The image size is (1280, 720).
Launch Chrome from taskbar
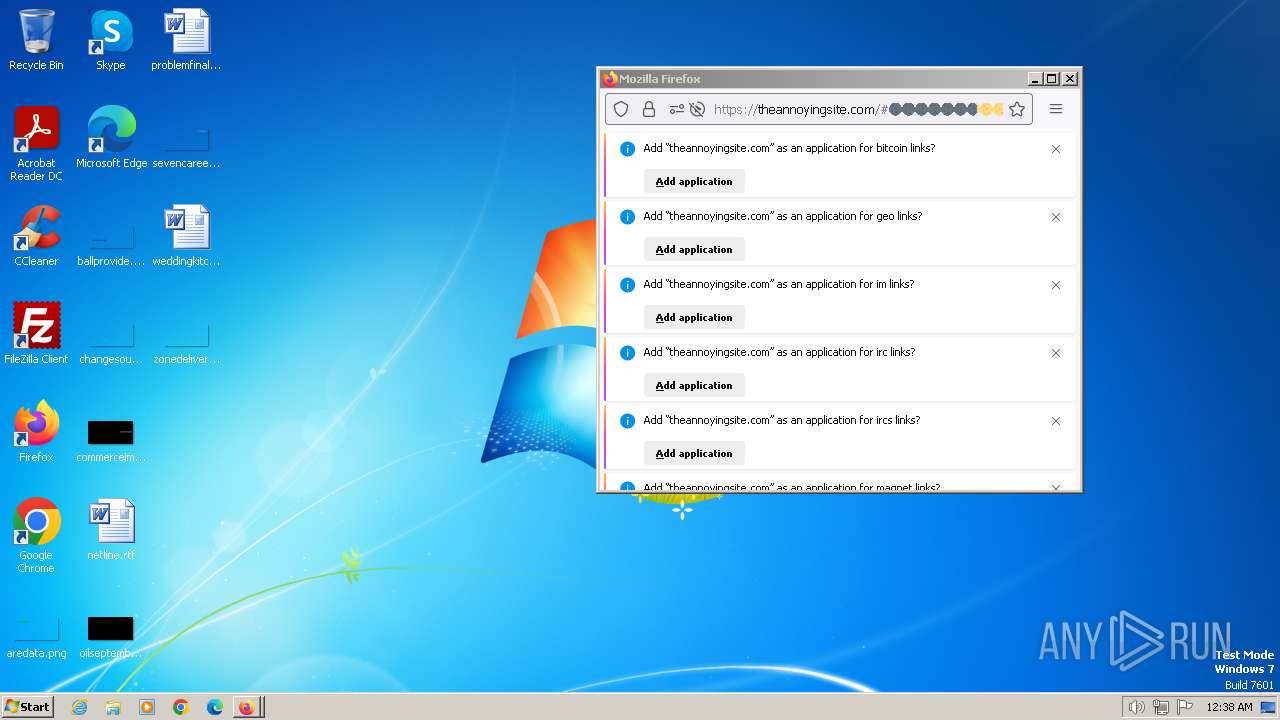[x=181, y=707]
